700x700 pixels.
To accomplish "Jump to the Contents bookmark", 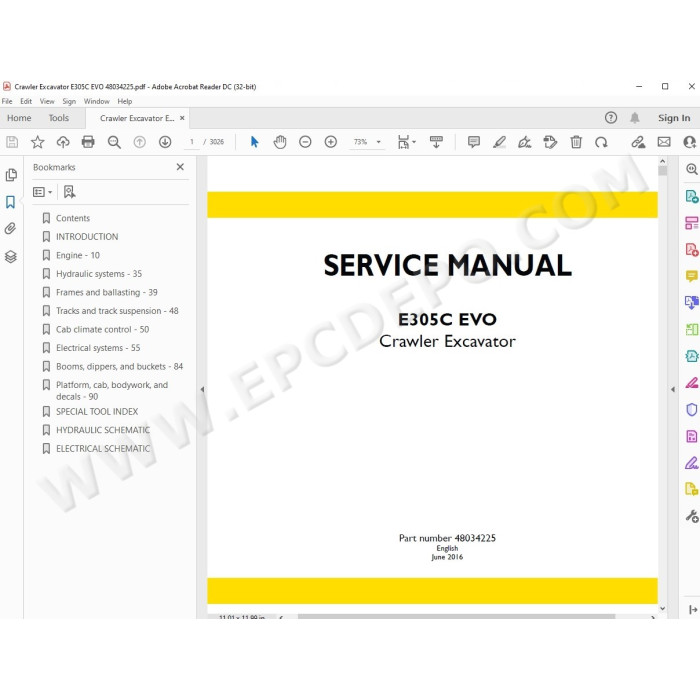I will (x=73, y=218).
